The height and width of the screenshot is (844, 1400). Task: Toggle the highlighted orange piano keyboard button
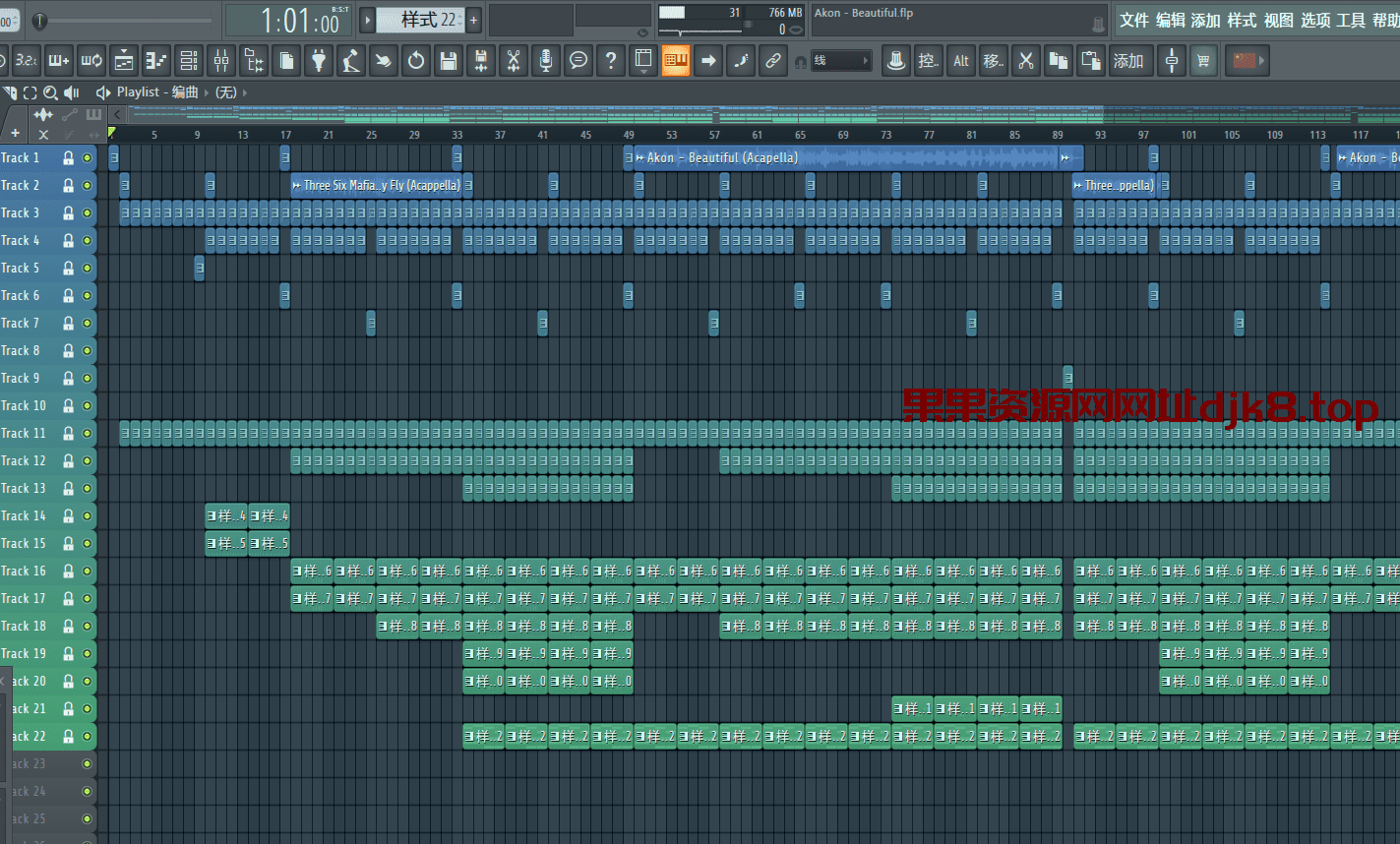pos(675,61)
